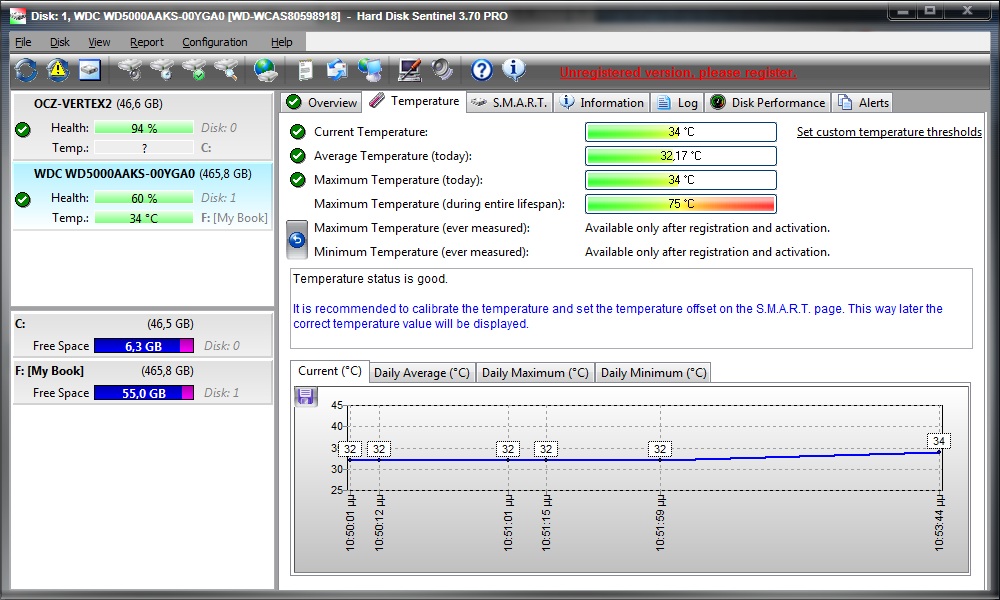This screenshot has width=1000, height=600.
Task: Select the Temperature tab
Action: 415,101
